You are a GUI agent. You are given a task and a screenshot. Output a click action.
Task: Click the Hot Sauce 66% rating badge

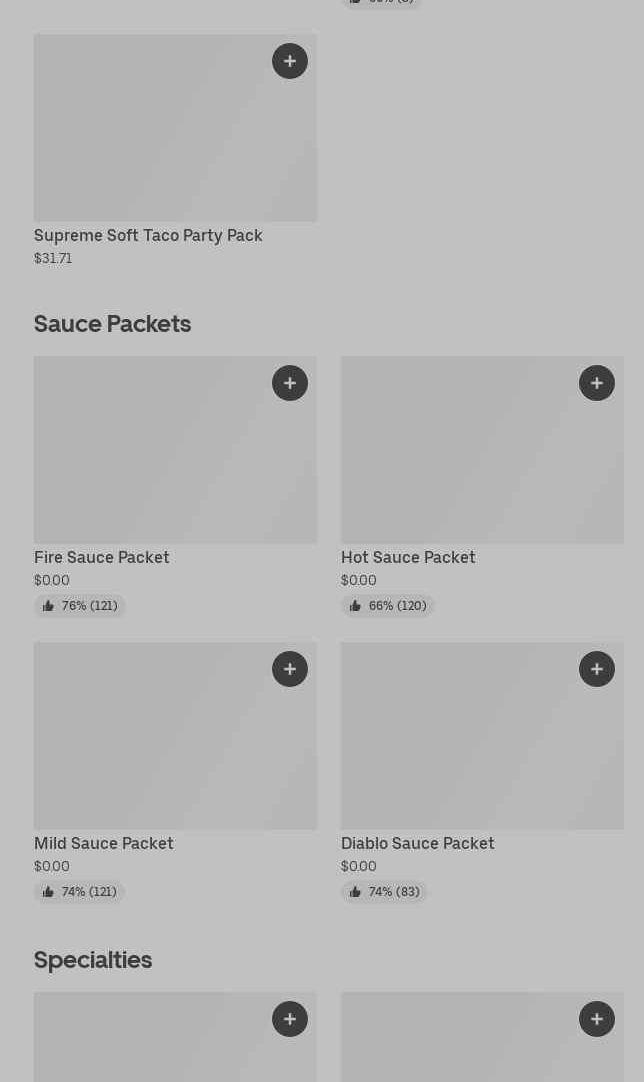coord(388,606)
